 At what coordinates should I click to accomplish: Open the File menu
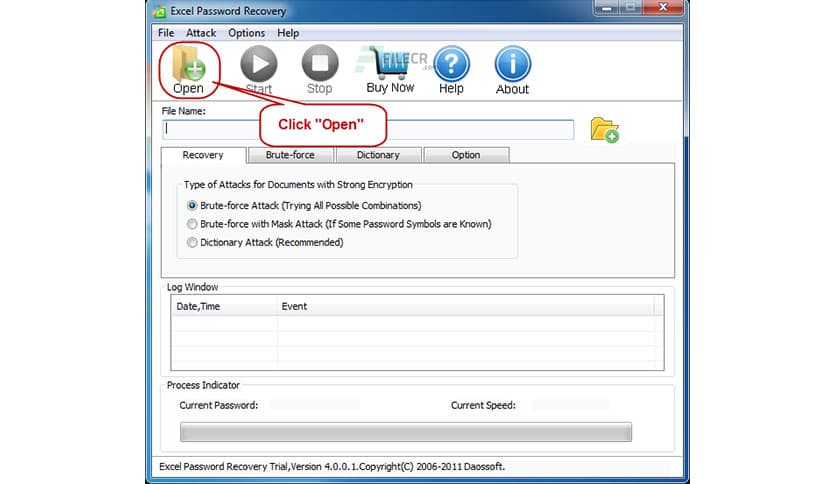click(x=166, y=33)
